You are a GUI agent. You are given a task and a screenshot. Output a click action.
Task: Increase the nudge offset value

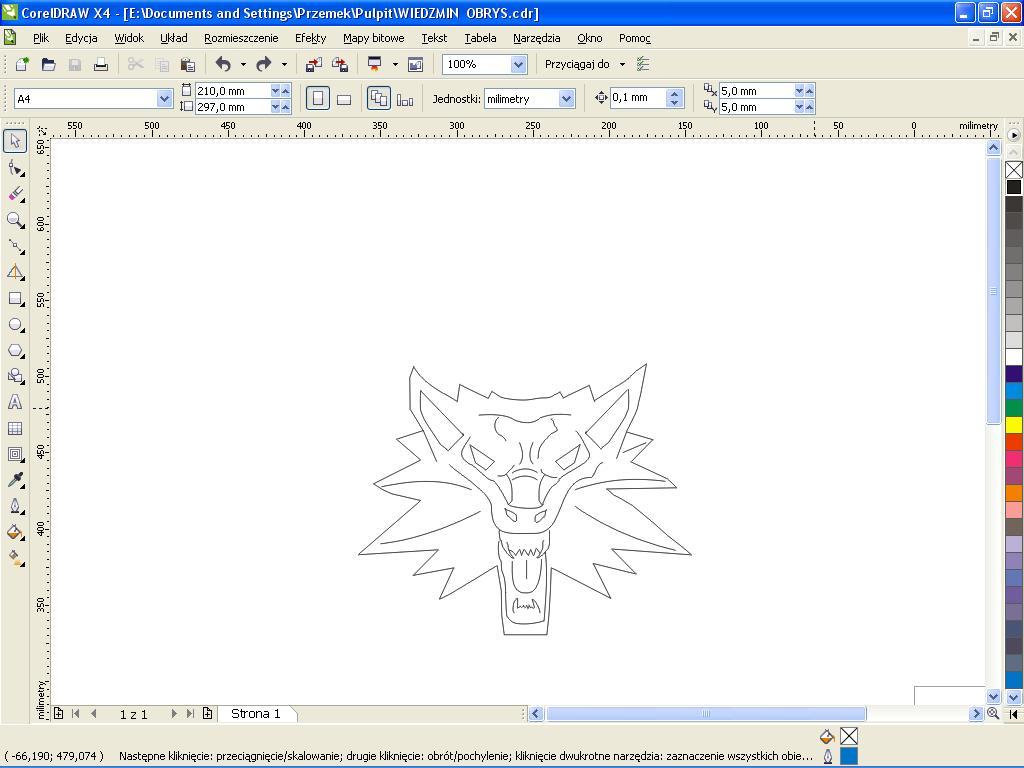(675, 94)
